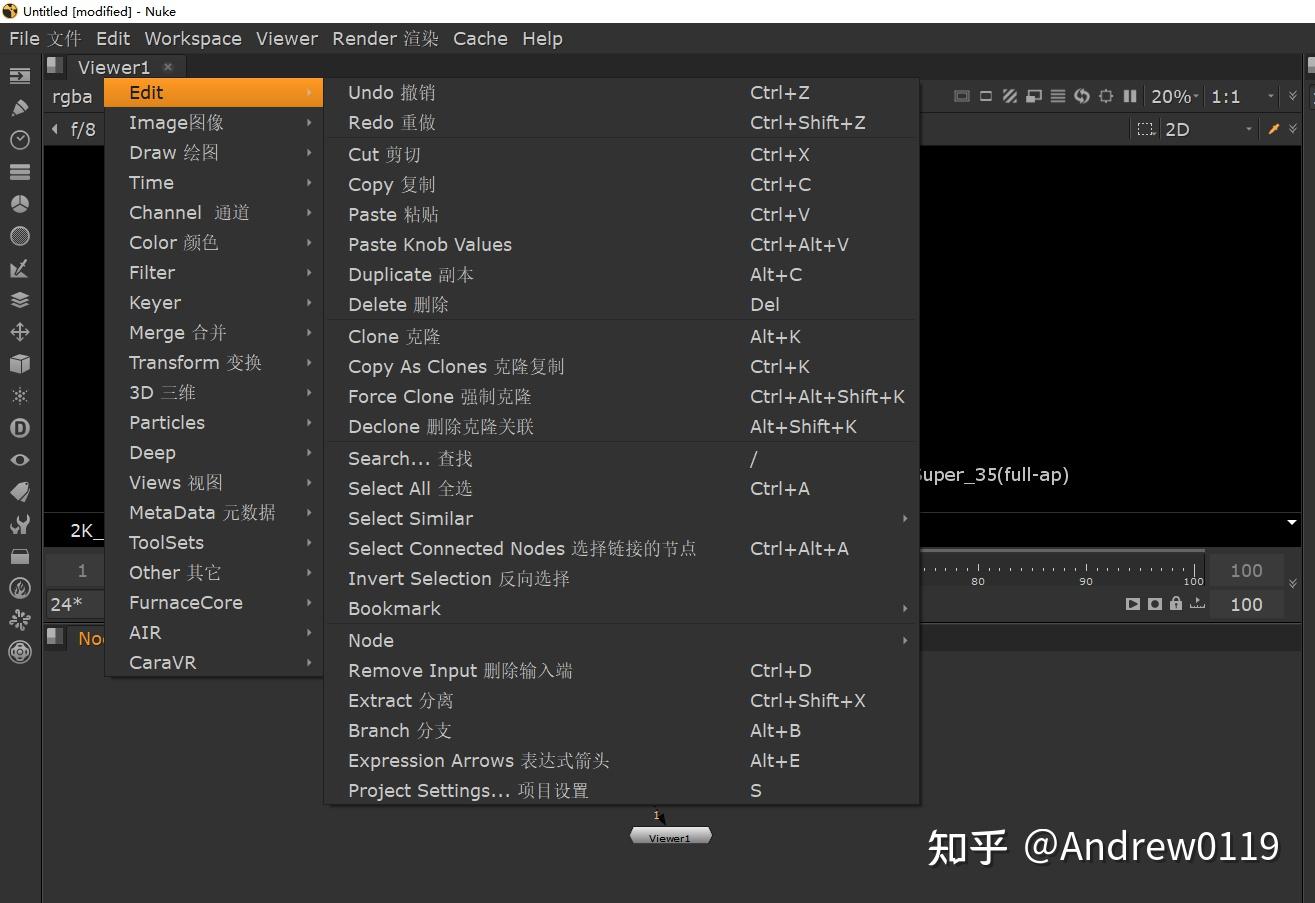Open the Merge layers toolbar icon
Viewport: 1315px width, 903px height.
point(19,300)
